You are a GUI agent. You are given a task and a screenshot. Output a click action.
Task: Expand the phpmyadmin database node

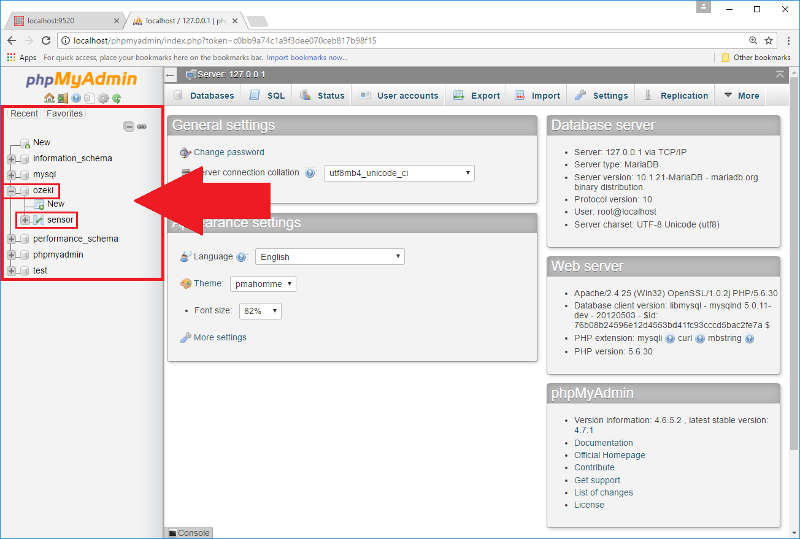point(12,255)
